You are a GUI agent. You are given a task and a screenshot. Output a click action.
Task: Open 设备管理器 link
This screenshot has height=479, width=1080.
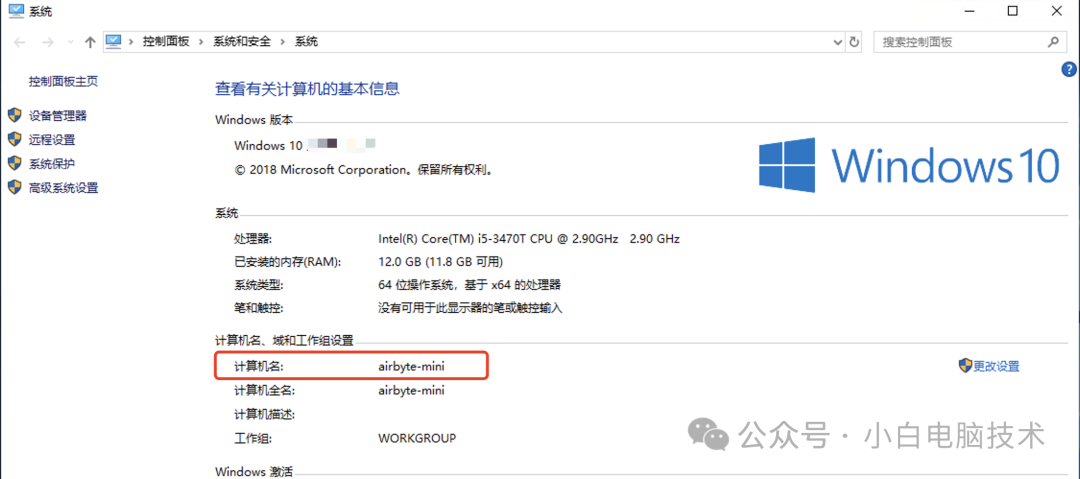tap(58, 116)
